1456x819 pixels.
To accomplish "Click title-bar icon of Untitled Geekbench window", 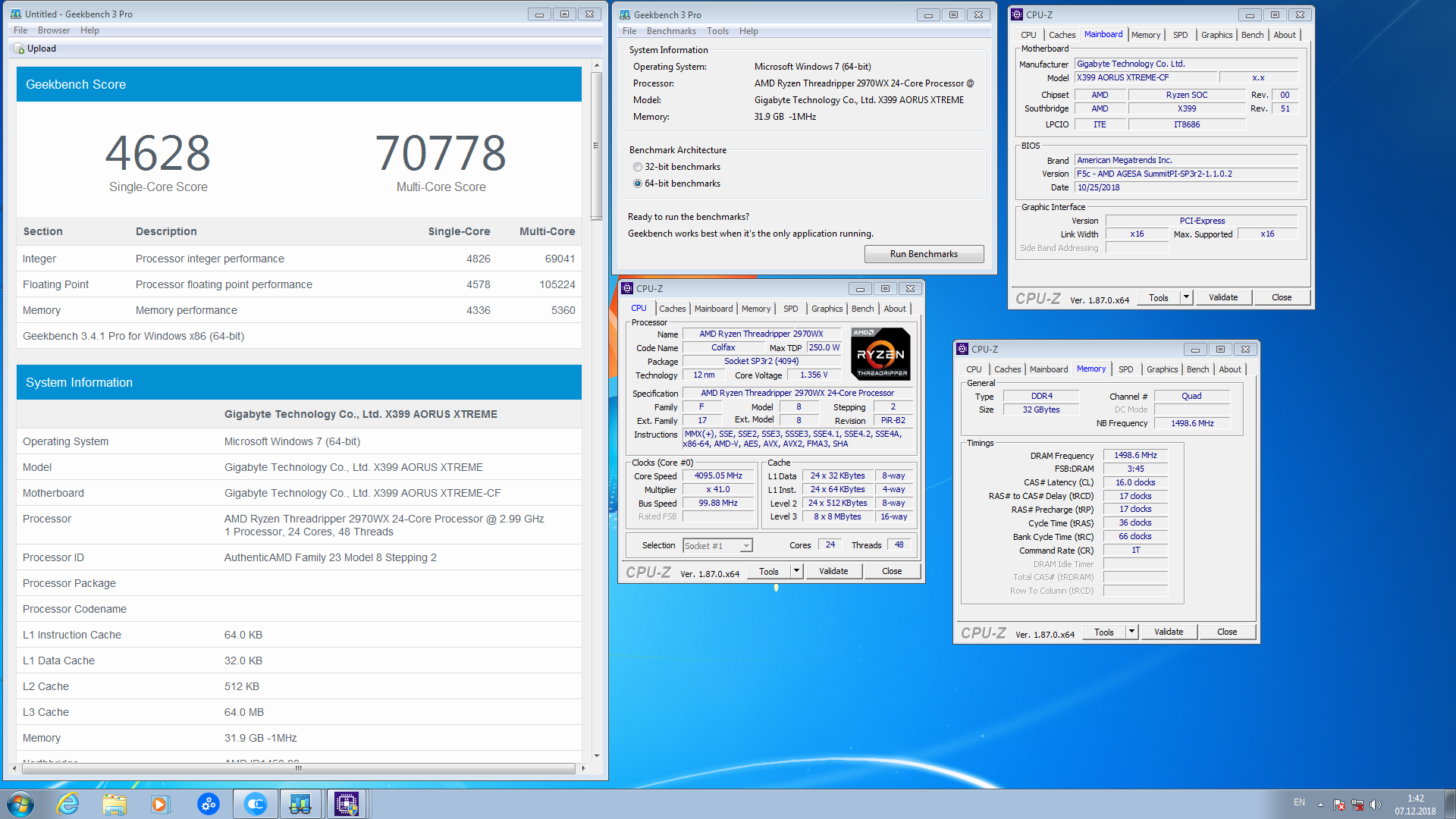I will point(16,14).
